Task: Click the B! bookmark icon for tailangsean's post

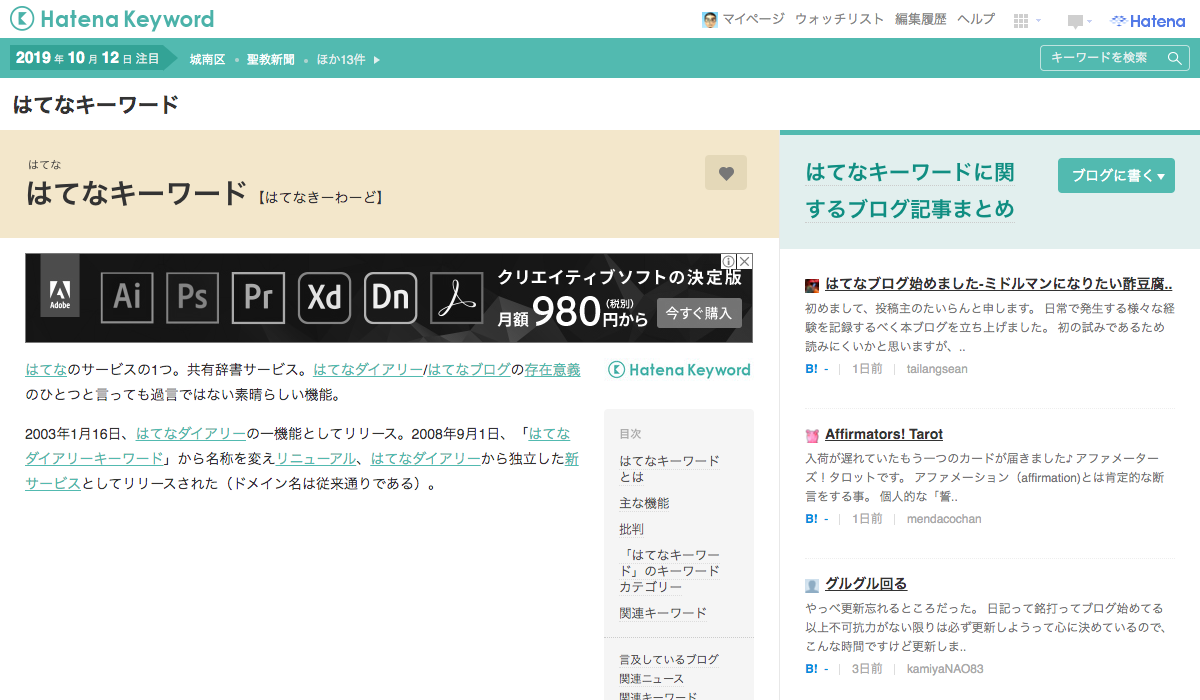Action: tap(811, 369)
